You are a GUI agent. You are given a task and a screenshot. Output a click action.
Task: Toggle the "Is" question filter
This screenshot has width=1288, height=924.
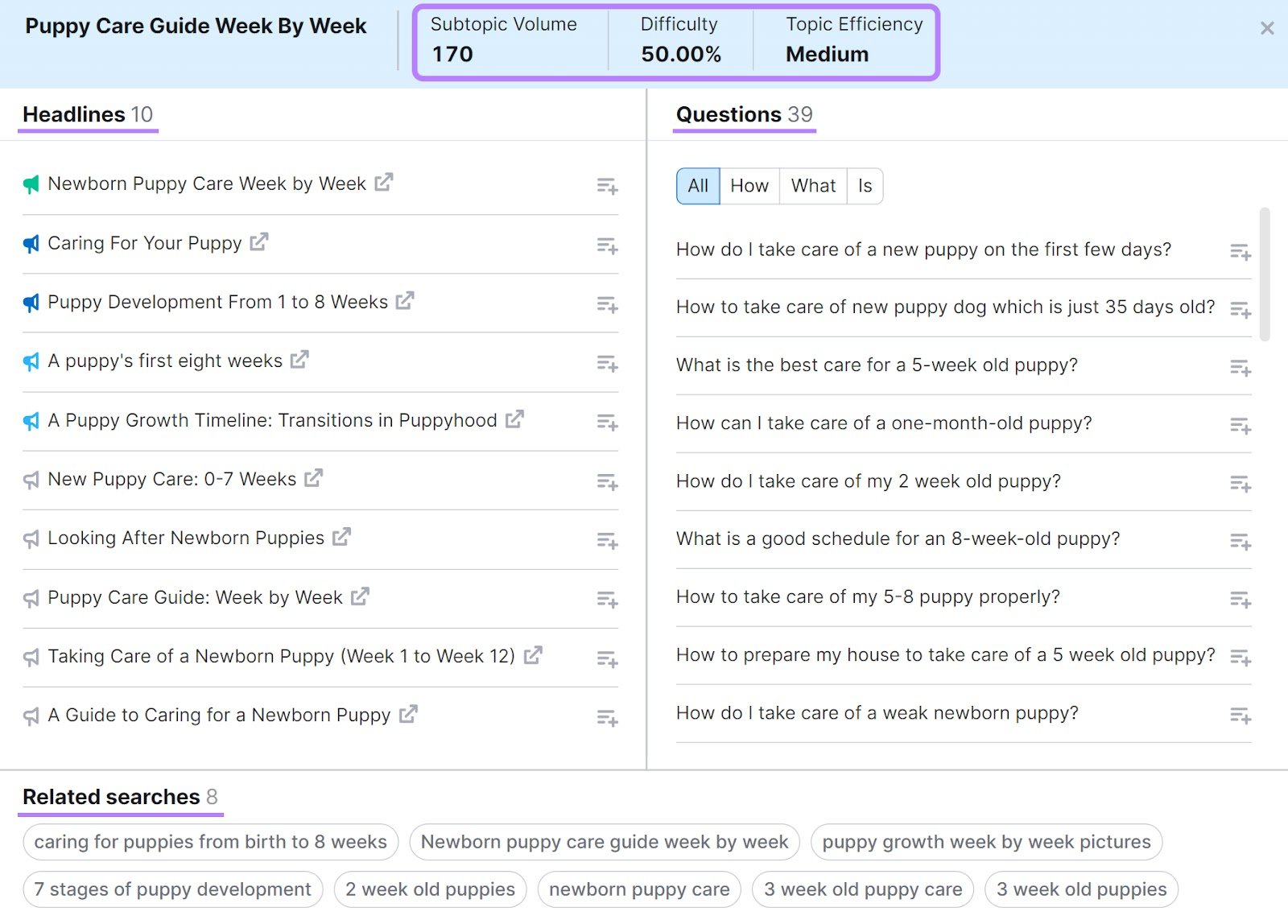point(865,186)
